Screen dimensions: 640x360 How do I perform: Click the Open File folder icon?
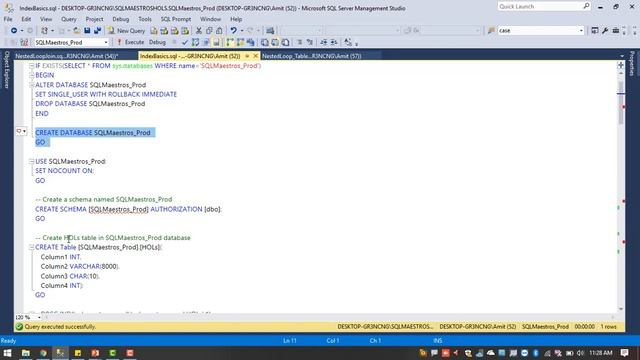[x=77, y=31]
